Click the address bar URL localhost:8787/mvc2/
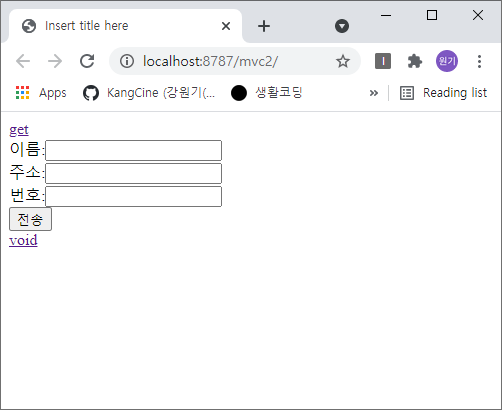Viewport: 502px width, 410px height. [x=210, y=61]
